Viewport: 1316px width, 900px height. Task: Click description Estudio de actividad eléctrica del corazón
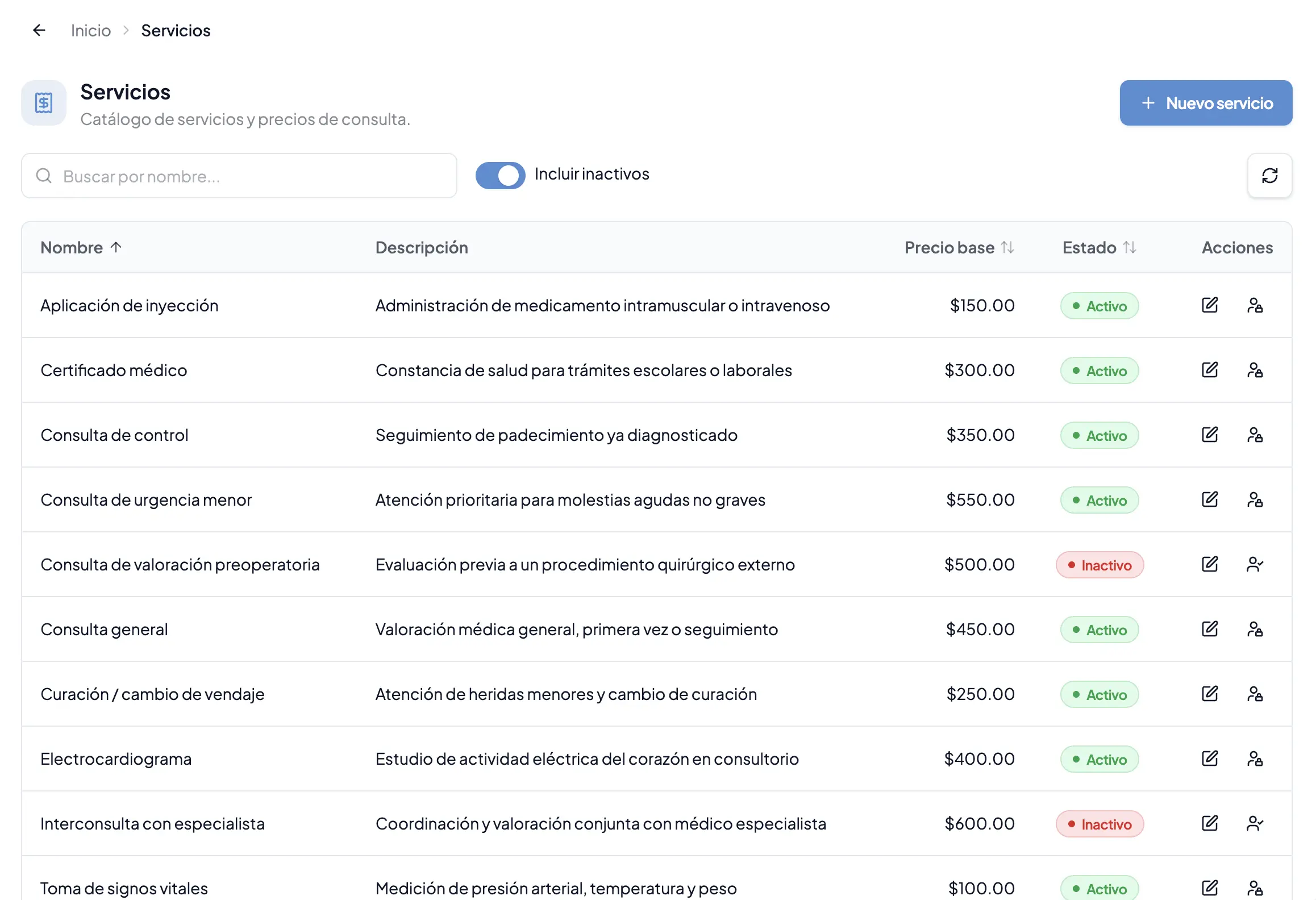pos(587,759)
